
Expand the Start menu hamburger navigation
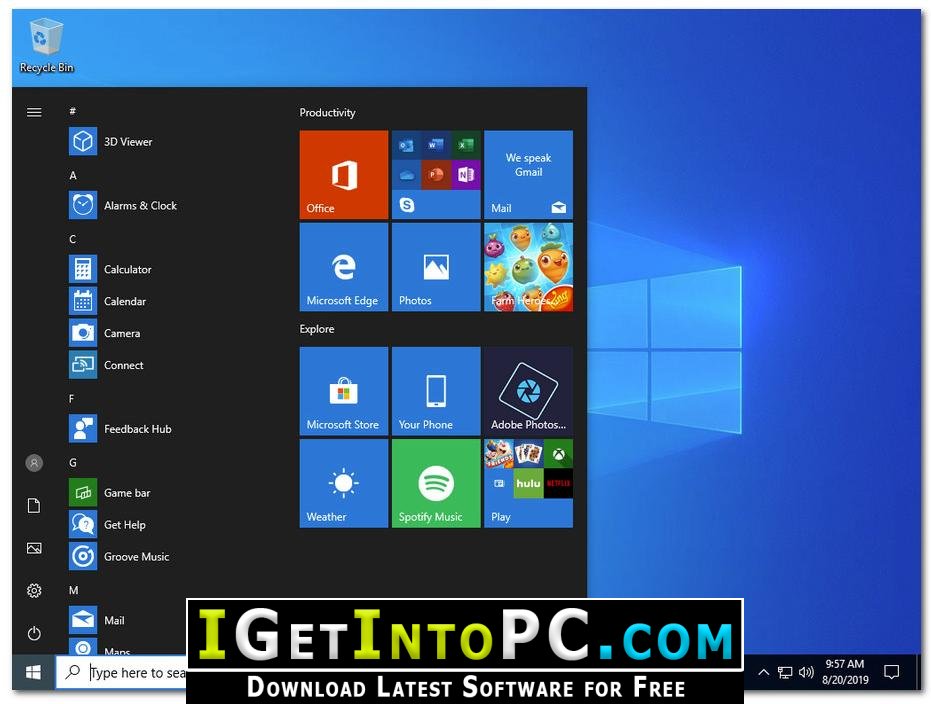pyautogui.click(x=34, y=112)
